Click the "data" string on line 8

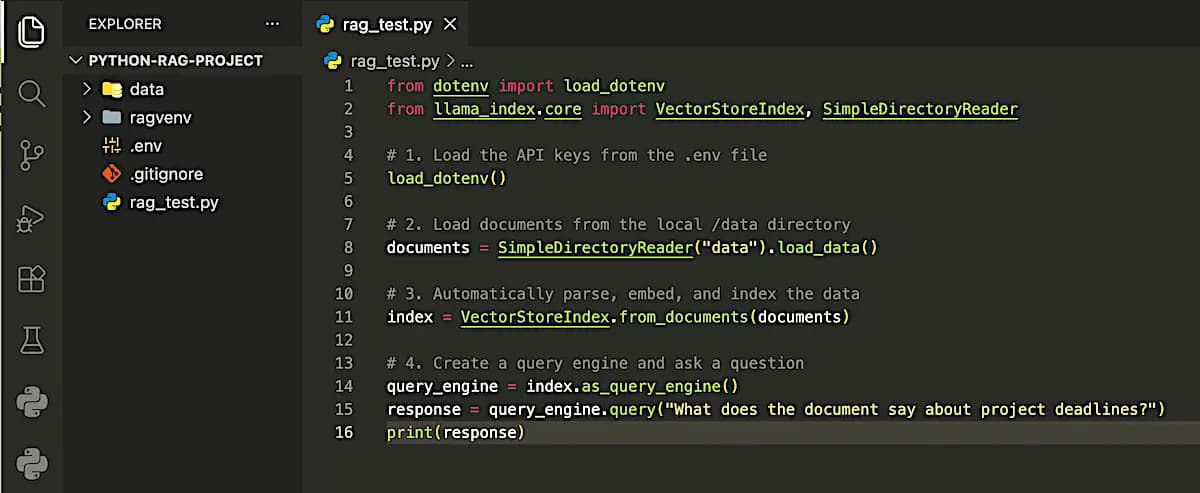tap(730, 247)
